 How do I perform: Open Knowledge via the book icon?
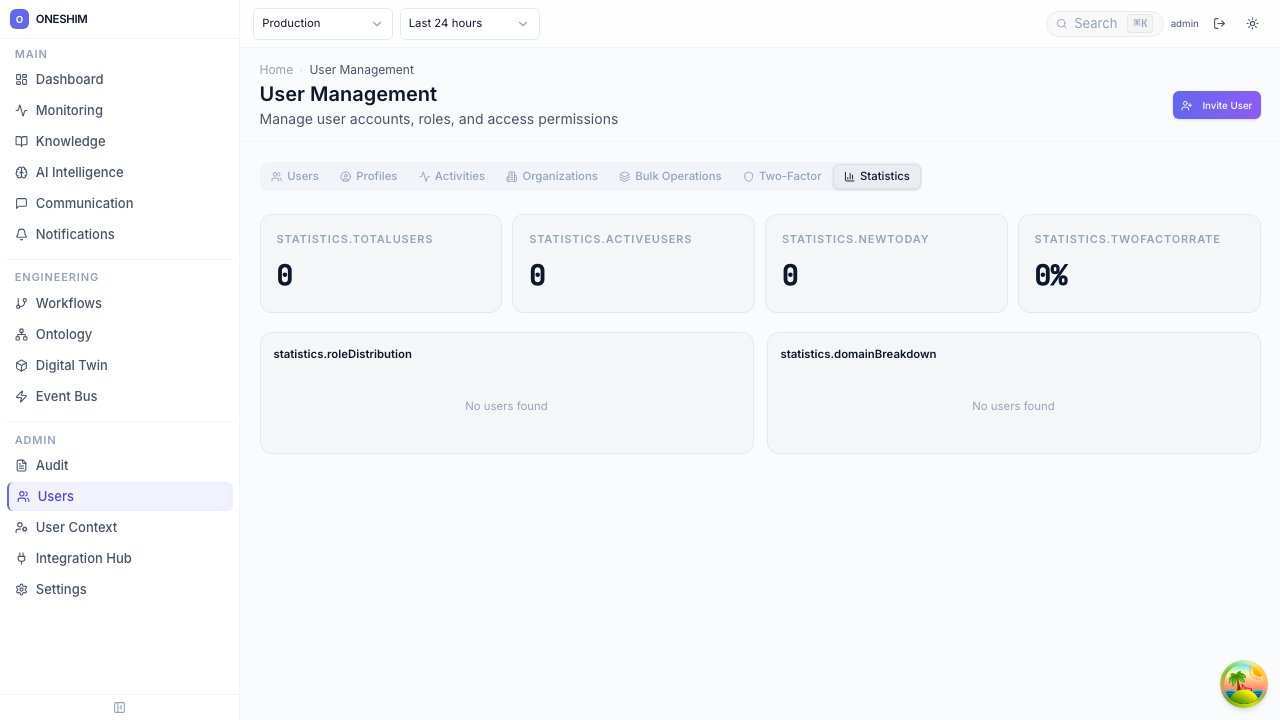(21, 141)
